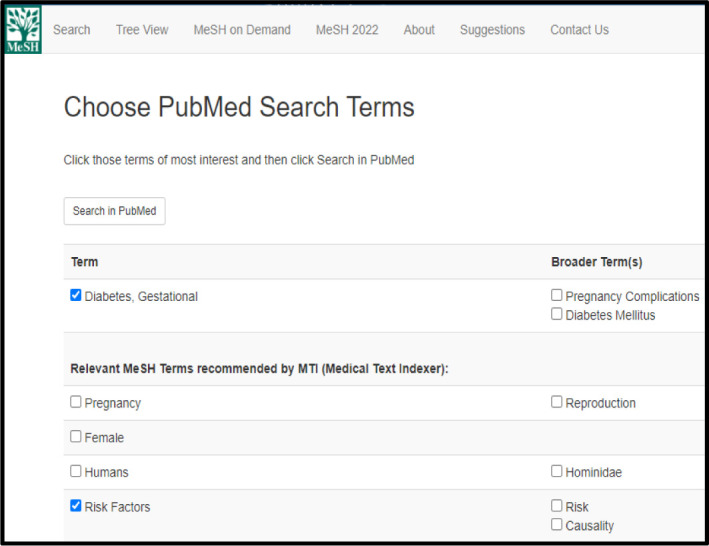709x546 pixels.
Task: Open the About menu item
Action: point(419,30)
